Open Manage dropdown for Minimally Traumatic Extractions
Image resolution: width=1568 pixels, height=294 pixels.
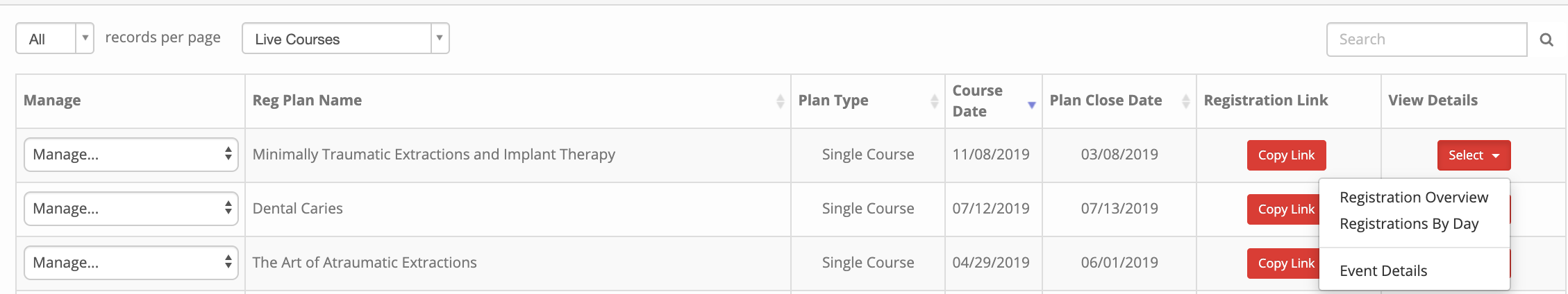point(131,155)
